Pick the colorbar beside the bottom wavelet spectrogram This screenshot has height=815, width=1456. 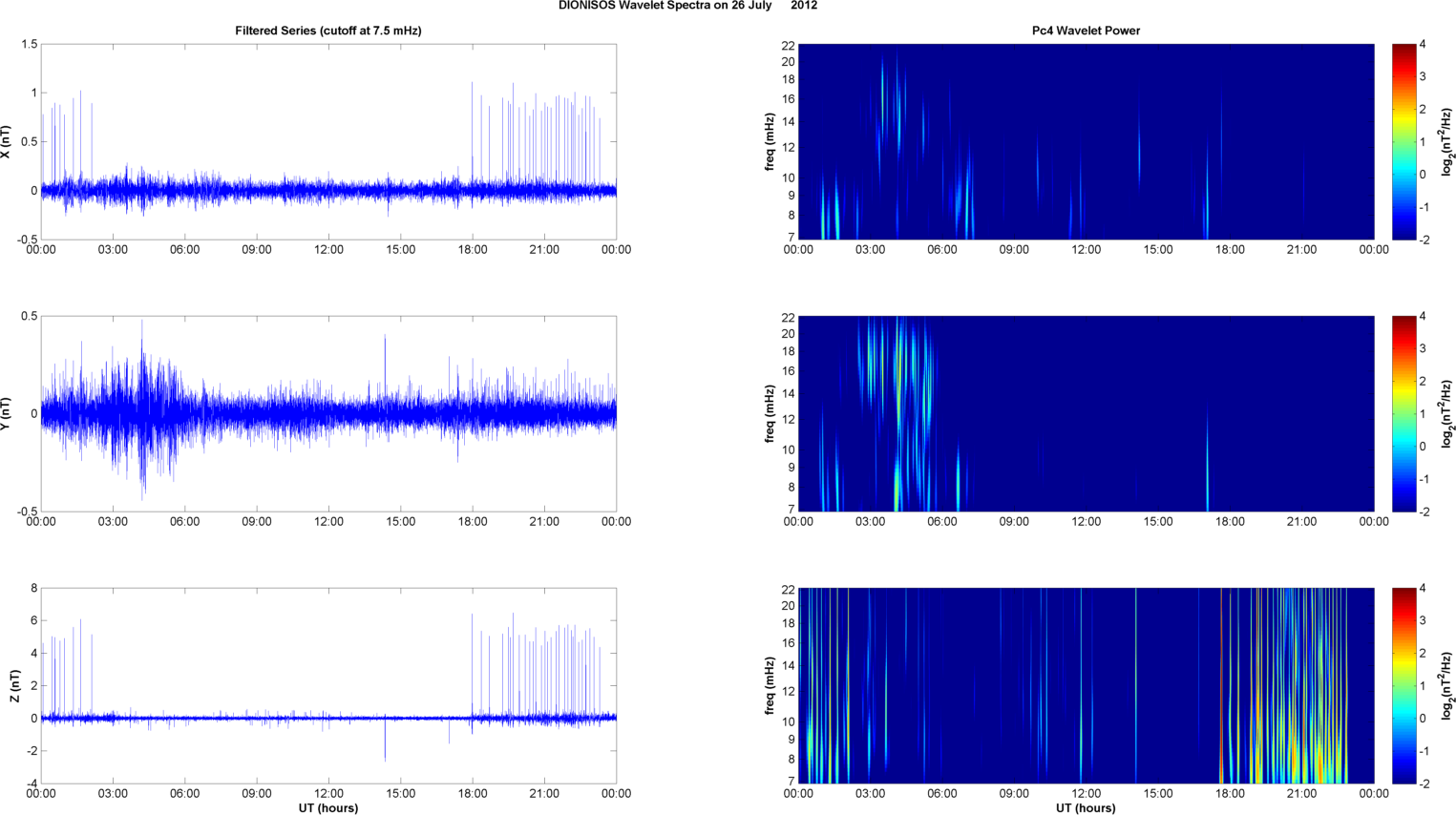[1403, 685]
